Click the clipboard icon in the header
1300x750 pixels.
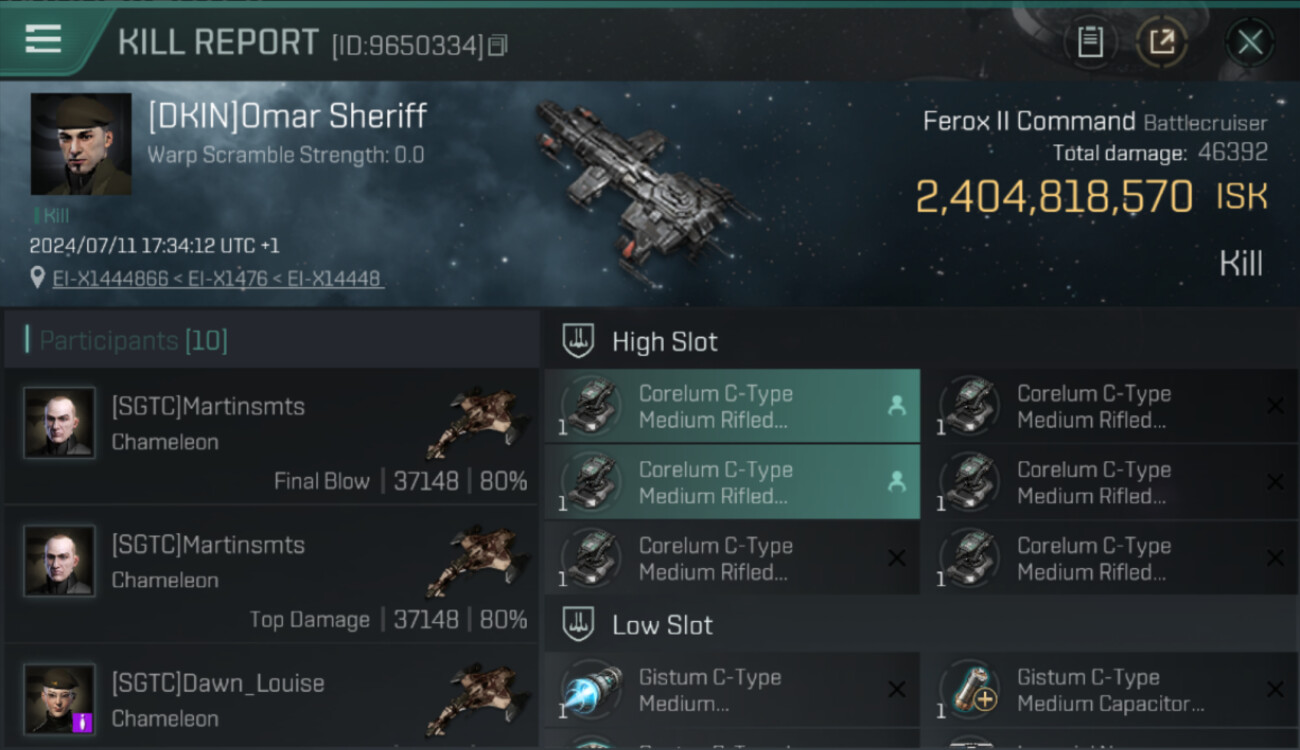(x=1090, y=42)
